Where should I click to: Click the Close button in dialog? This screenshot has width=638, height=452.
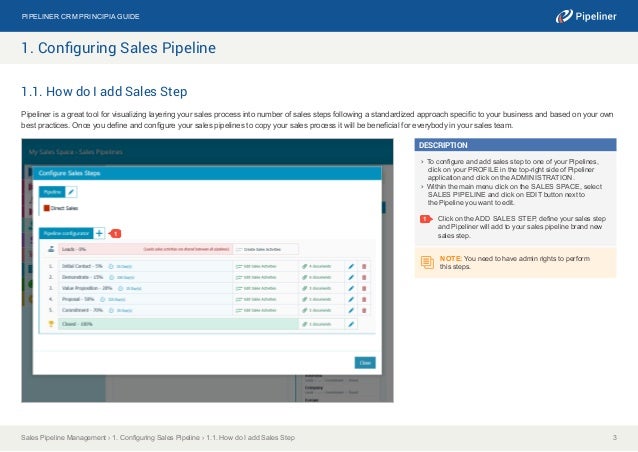point(365,362)
